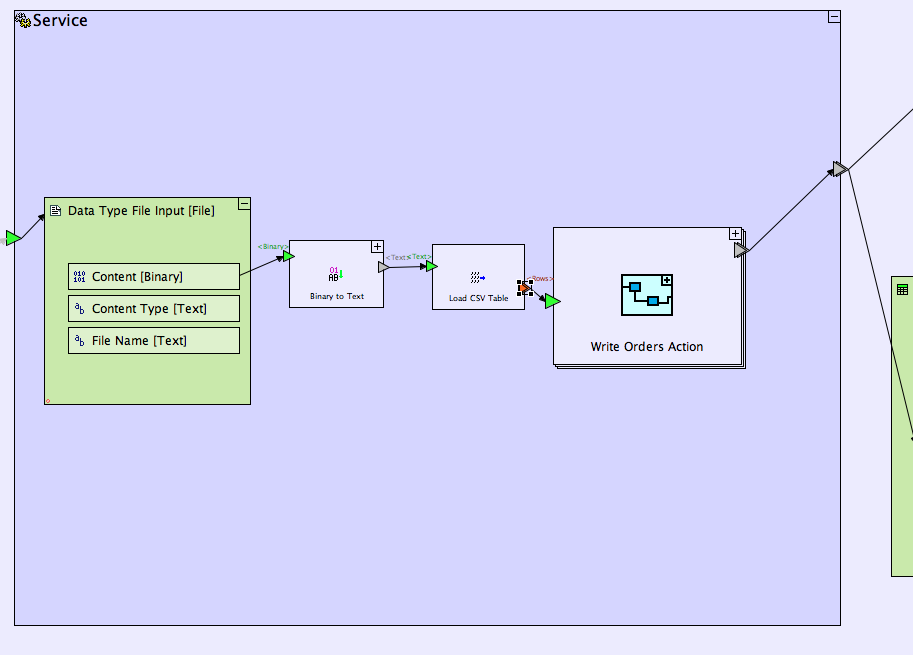
Task: Select the Content [Binary] field
Action: tap(154, 277)
